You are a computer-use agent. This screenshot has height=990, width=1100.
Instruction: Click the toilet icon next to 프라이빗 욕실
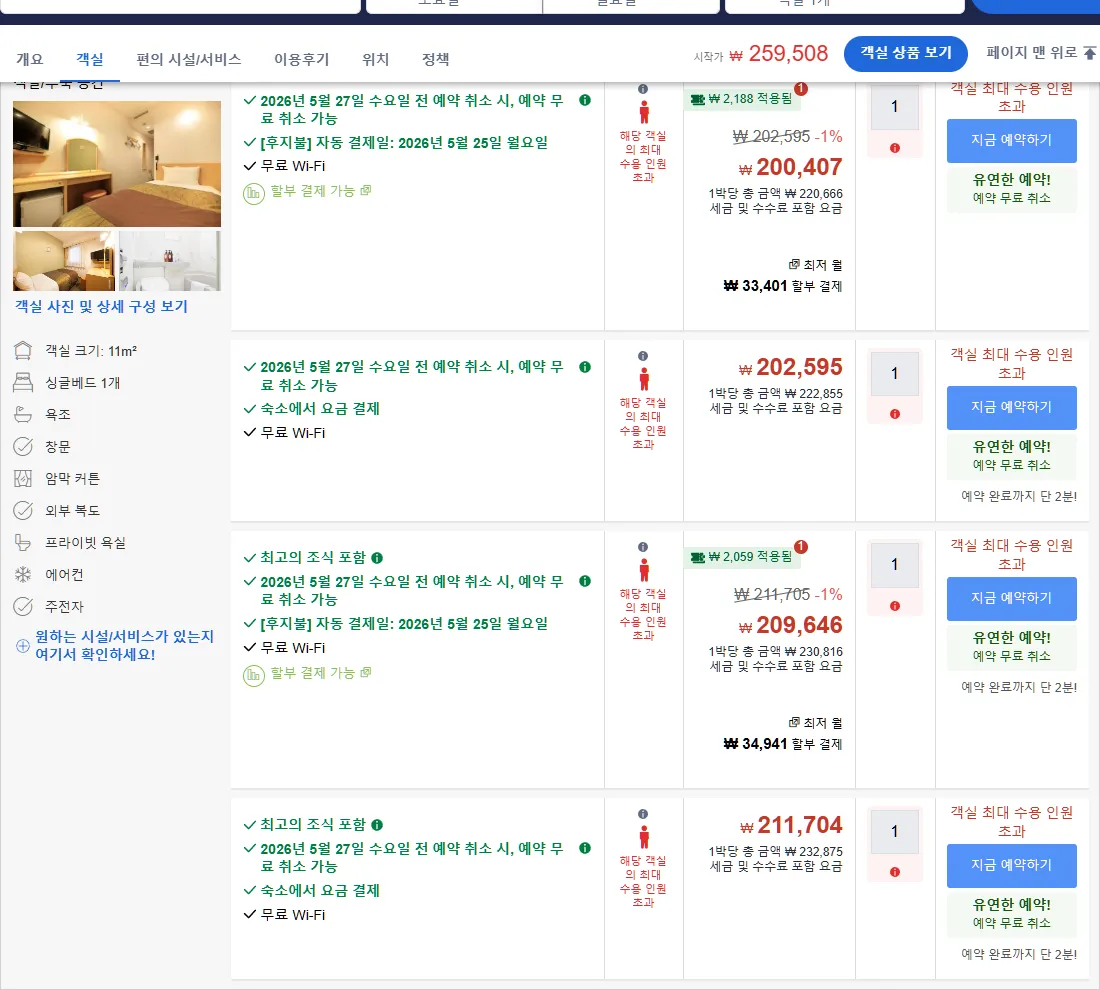tap(23, 542)
